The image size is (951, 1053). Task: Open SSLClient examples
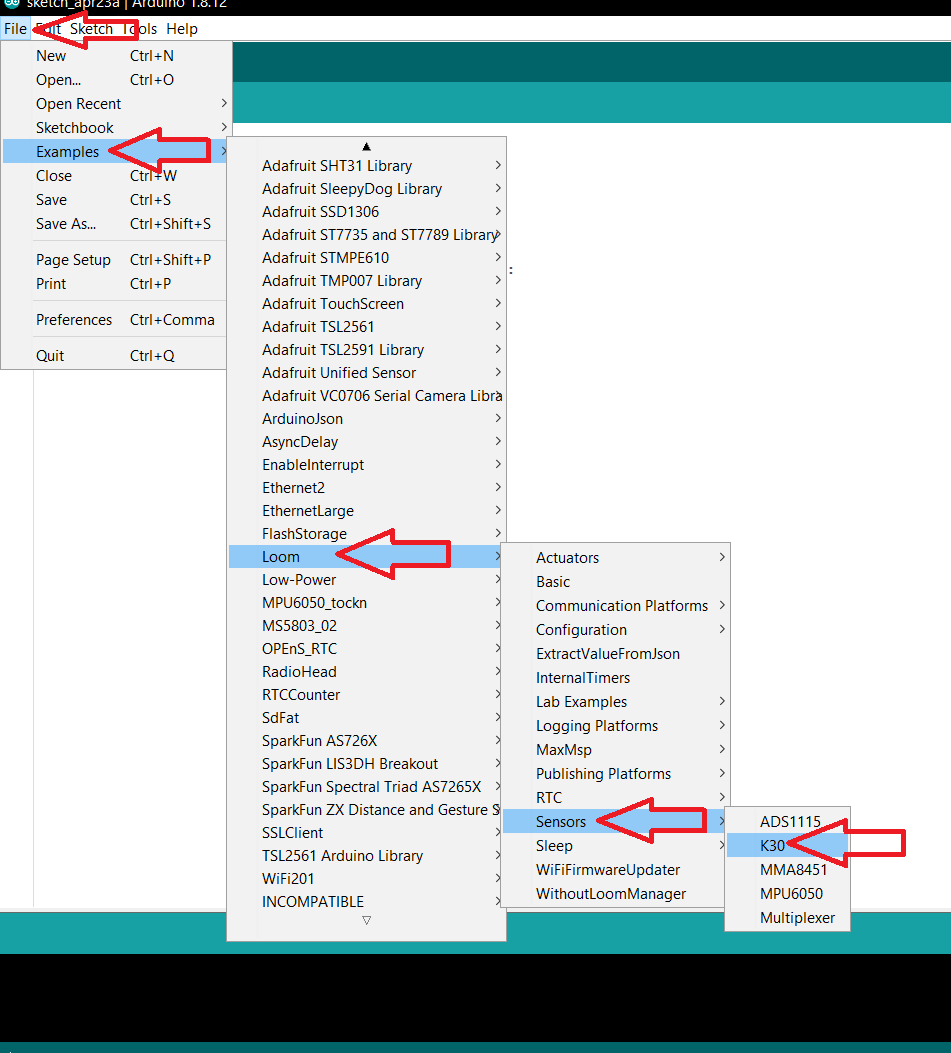click(366, 833)
